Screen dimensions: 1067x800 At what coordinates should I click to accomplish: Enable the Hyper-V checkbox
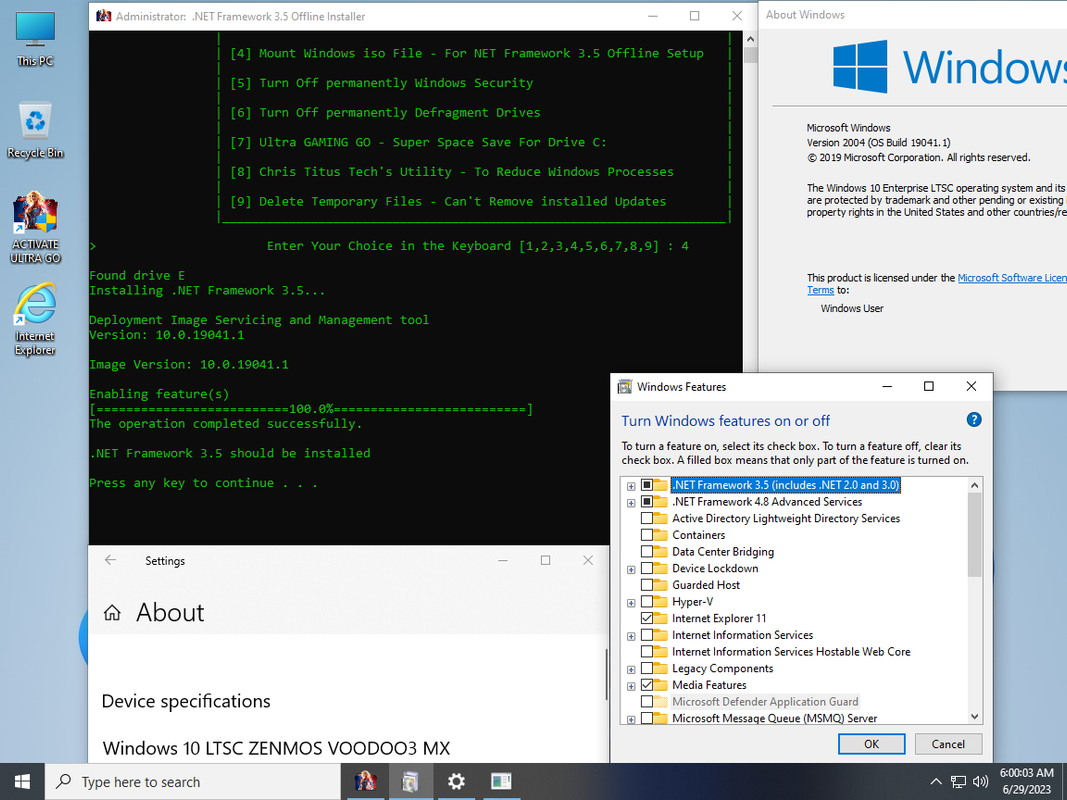tap(646, 601)
